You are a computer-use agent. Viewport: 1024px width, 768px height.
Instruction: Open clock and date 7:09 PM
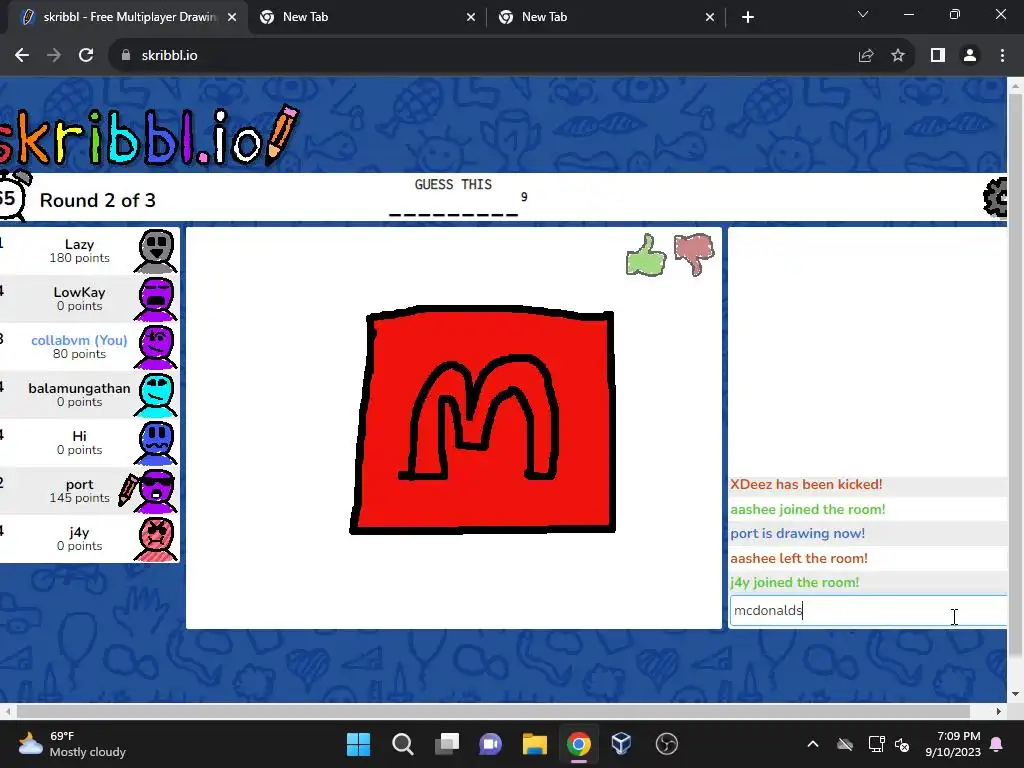(x=953, y=744)
